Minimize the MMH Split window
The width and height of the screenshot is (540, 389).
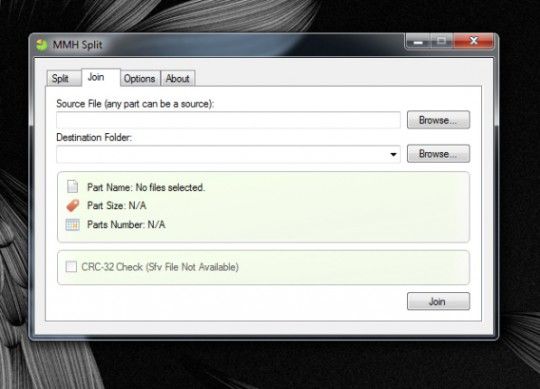pos(418,42)
